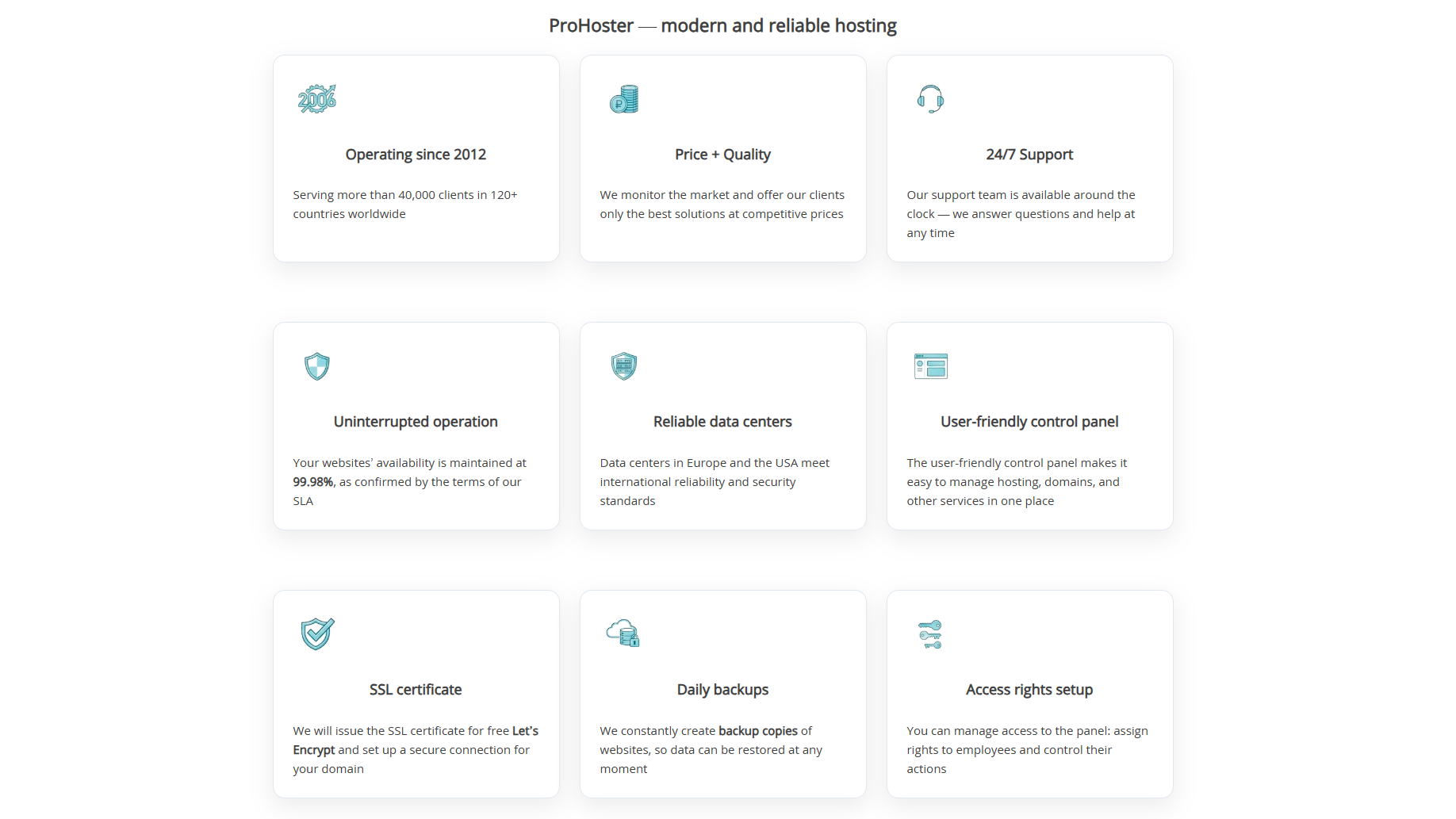1456x819 pixels.
Task: Click the 2006 gear icon in Operating since 2012 card
Action: tap(317, 99)
